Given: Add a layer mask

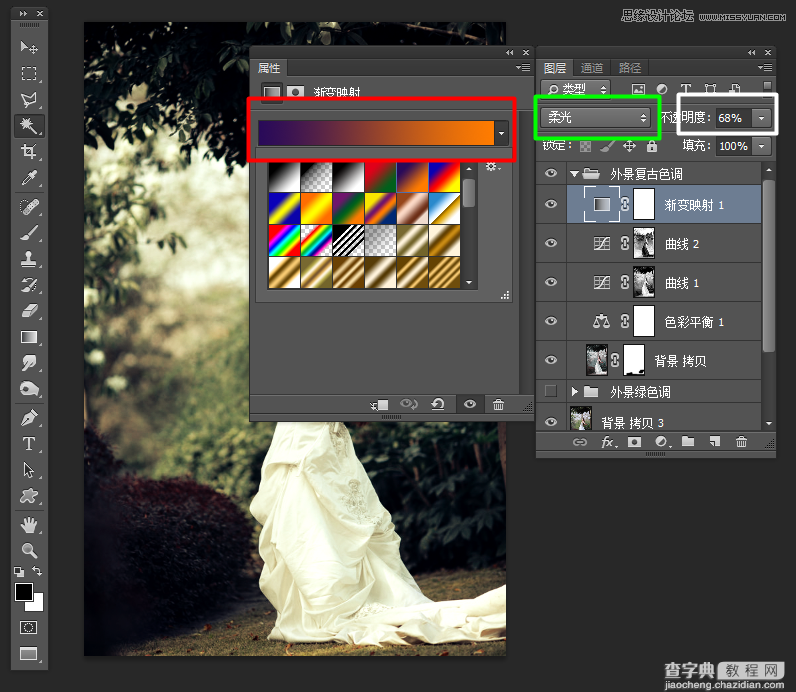Looking at the screenshot, I should pos(635,442).
